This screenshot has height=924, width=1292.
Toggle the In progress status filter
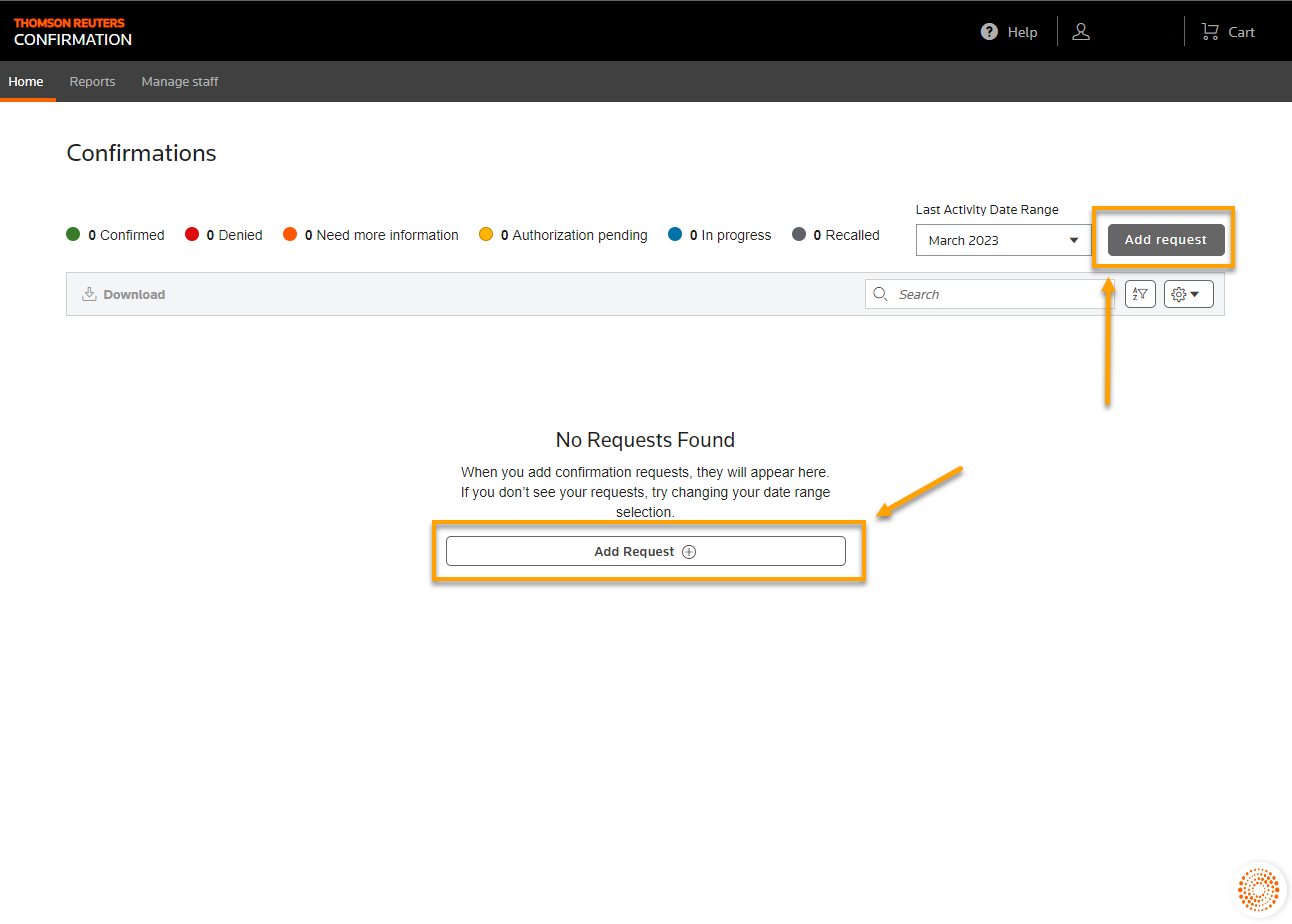[719, 234]
